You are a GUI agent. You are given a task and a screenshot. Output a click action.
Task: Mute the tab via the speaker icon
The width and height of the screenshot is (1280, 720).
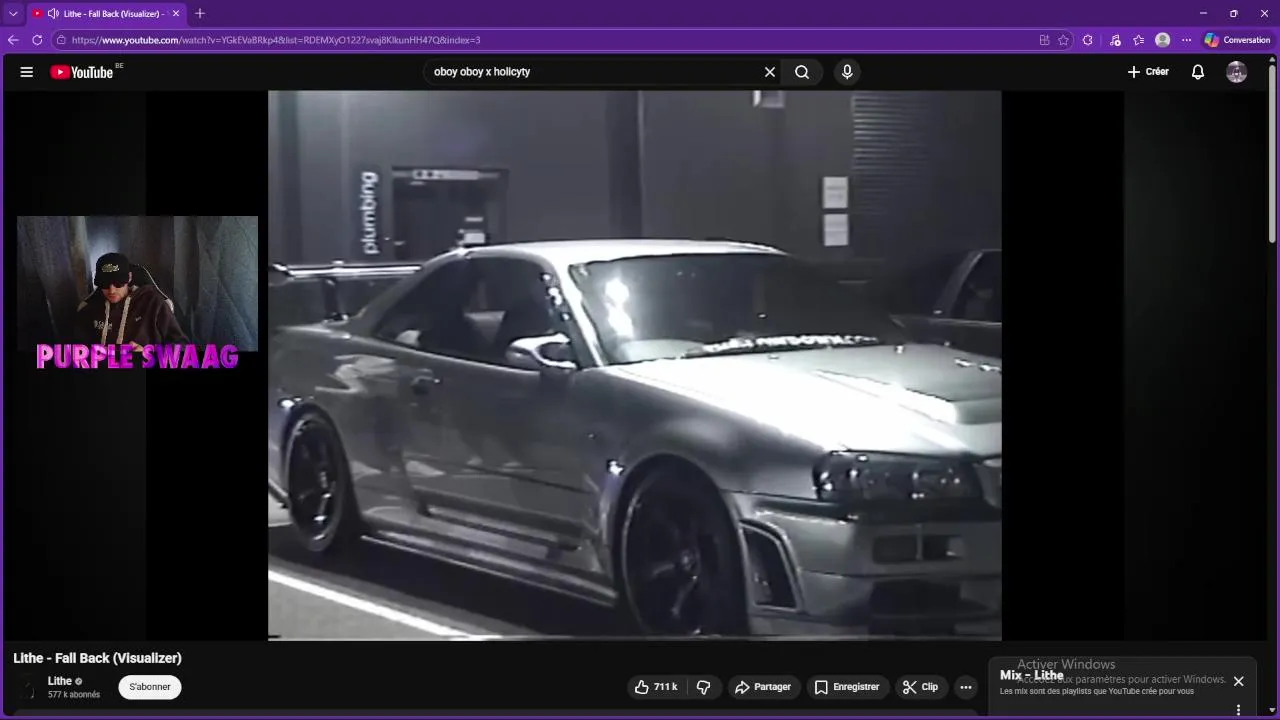pos(53,13)
